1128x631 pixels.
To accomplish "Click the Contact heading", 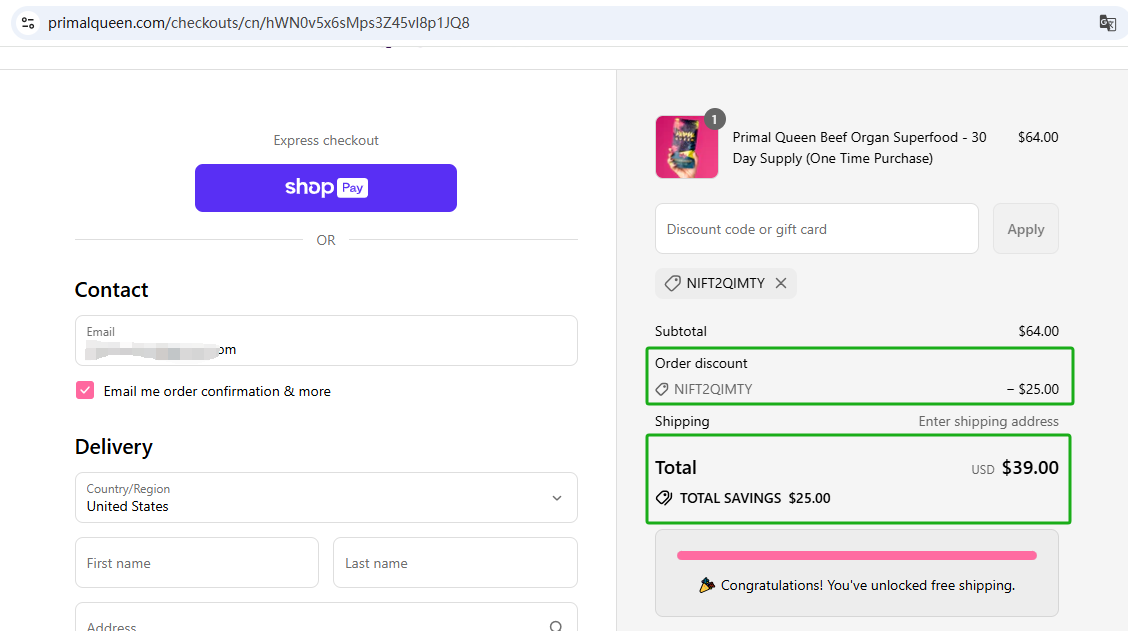I will coord(112,290).
